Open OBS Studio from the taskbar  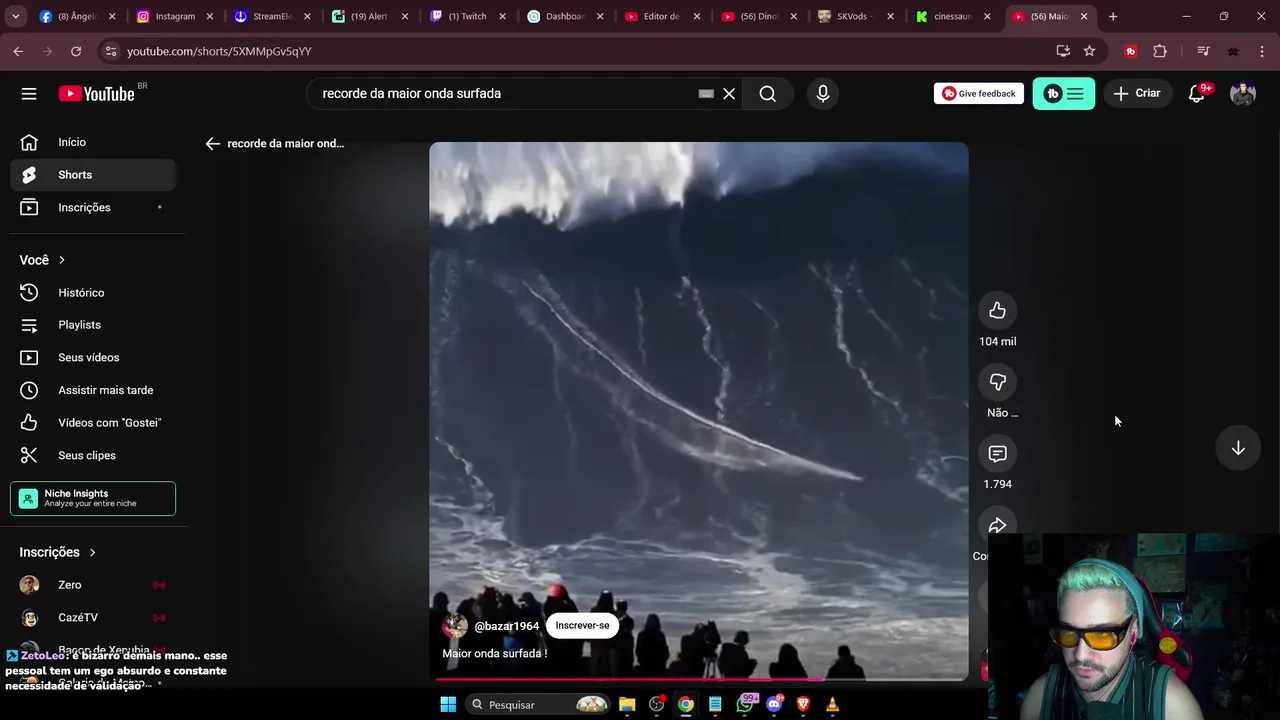point(657,704)
